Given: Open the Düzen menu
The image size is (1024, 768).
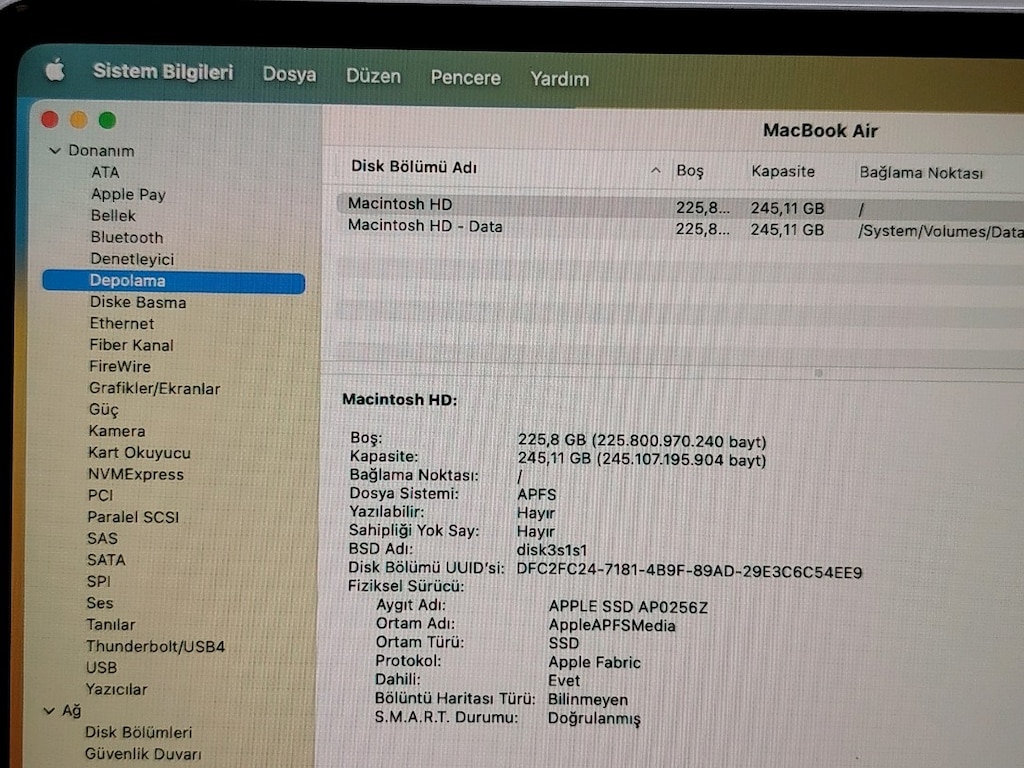Looking at the screenshot, I should click(373, 76).
